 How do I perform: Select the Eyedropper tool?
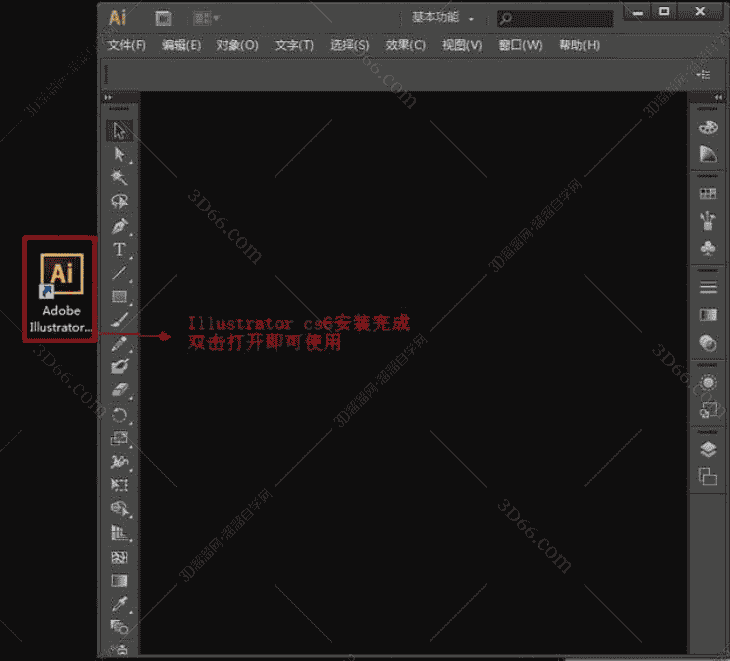120,604
